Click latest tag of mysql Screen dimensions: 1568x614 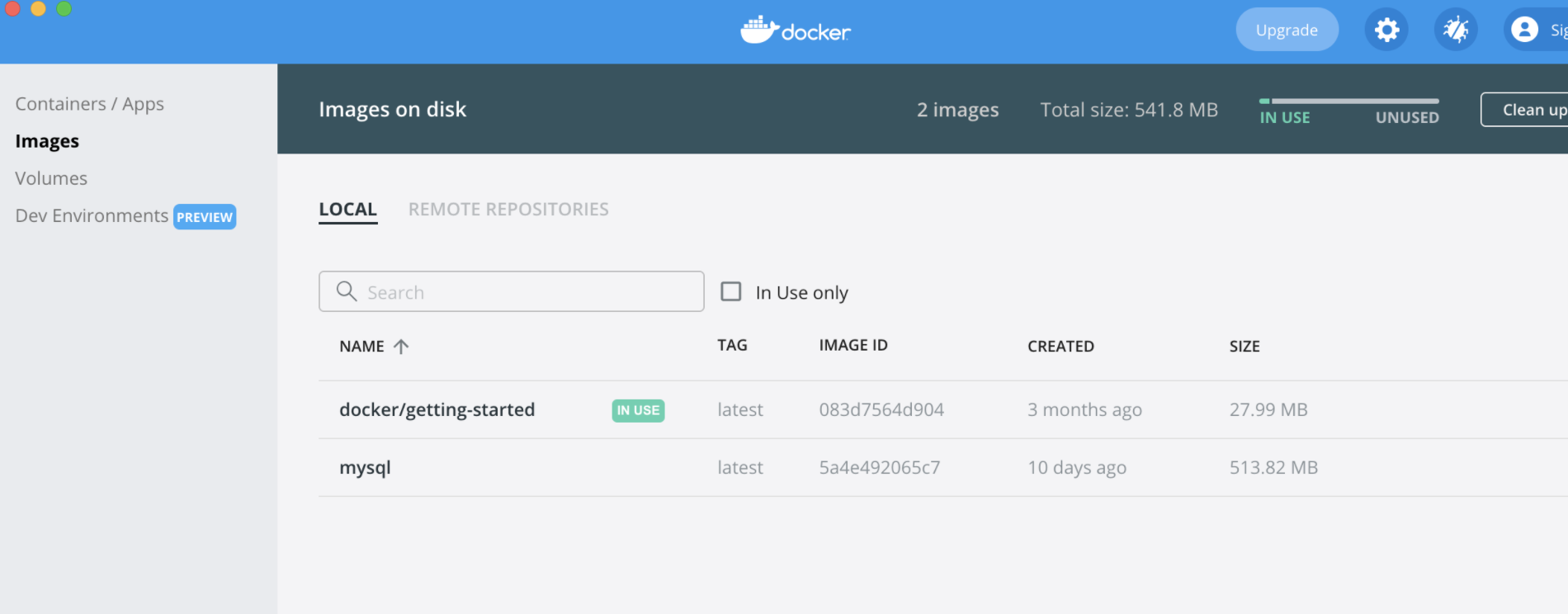[x=740, y=468]
